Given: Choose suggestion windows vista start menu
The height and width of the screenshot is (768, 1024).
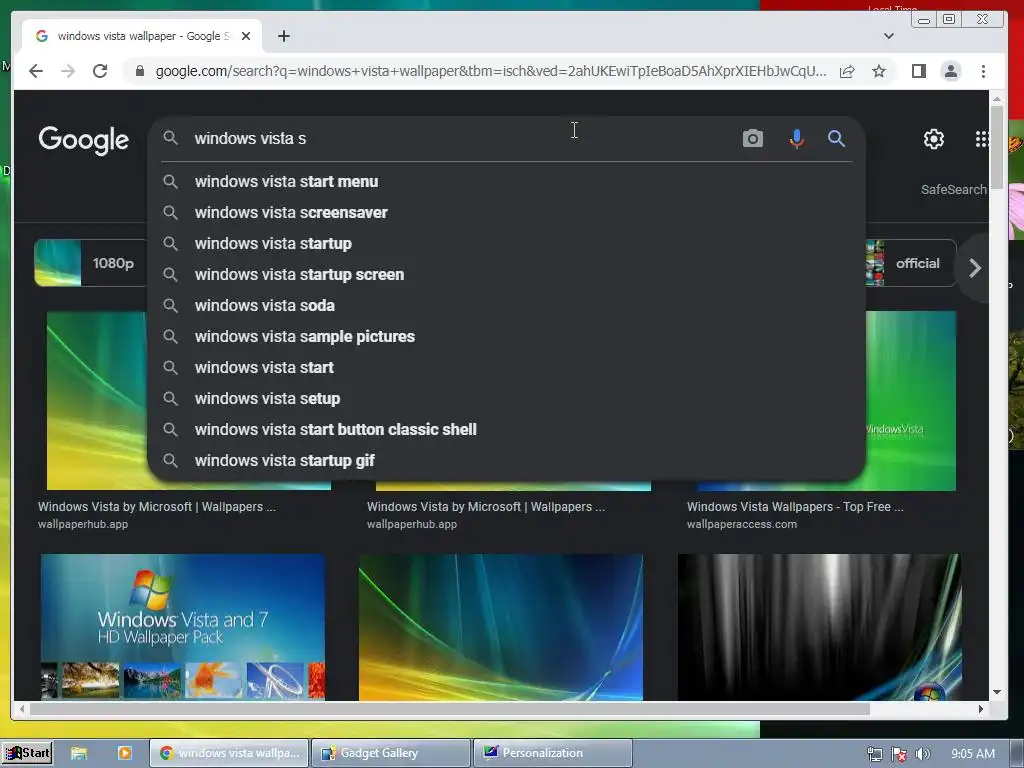Looking at the screenshot, I should click(x=506, y=182).
